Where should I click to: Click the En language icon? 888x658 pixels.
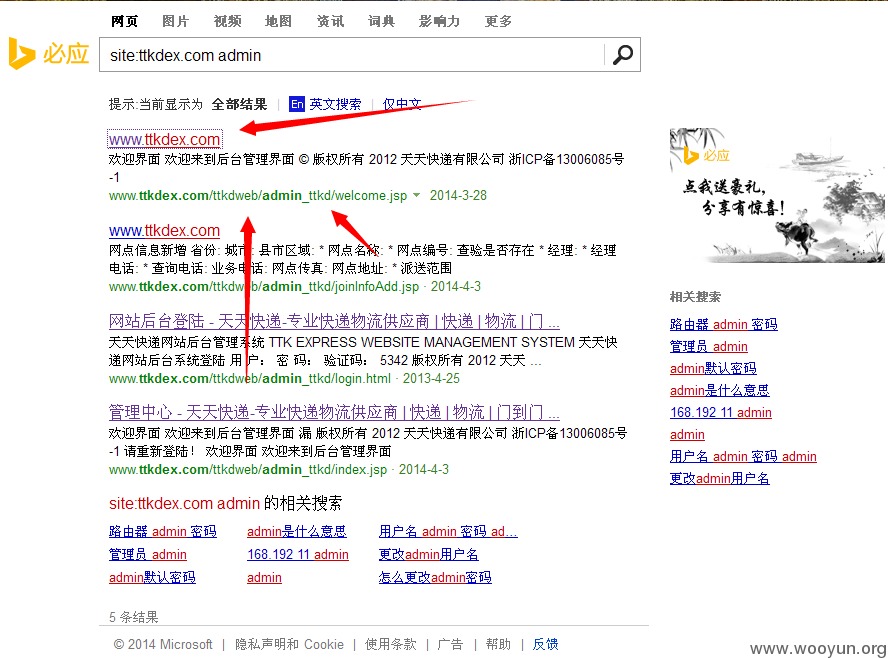297,104
